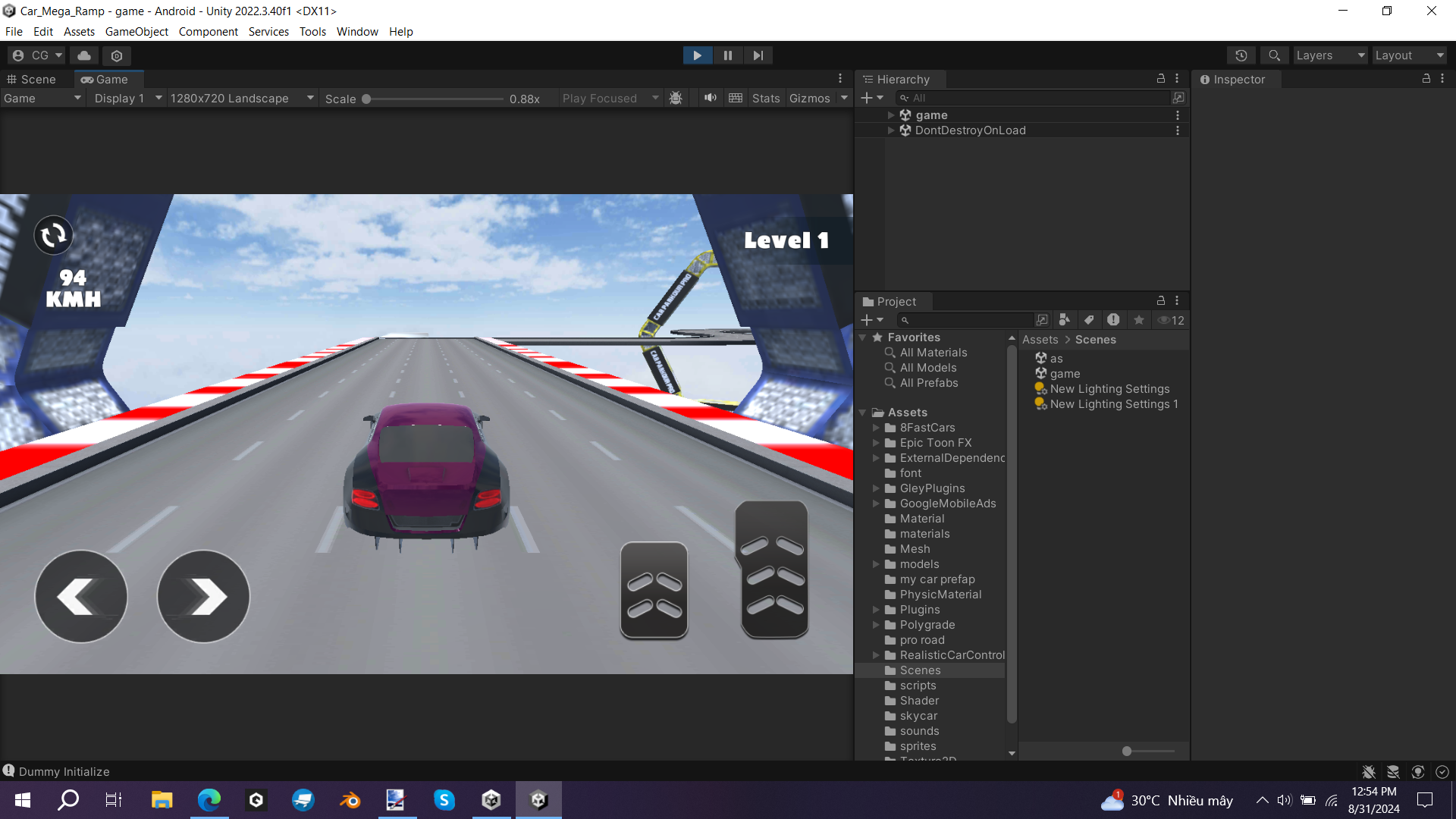Collapse the Assets root folder
The width and height of the screenshot is (1456, 819).
pos(863,413)
